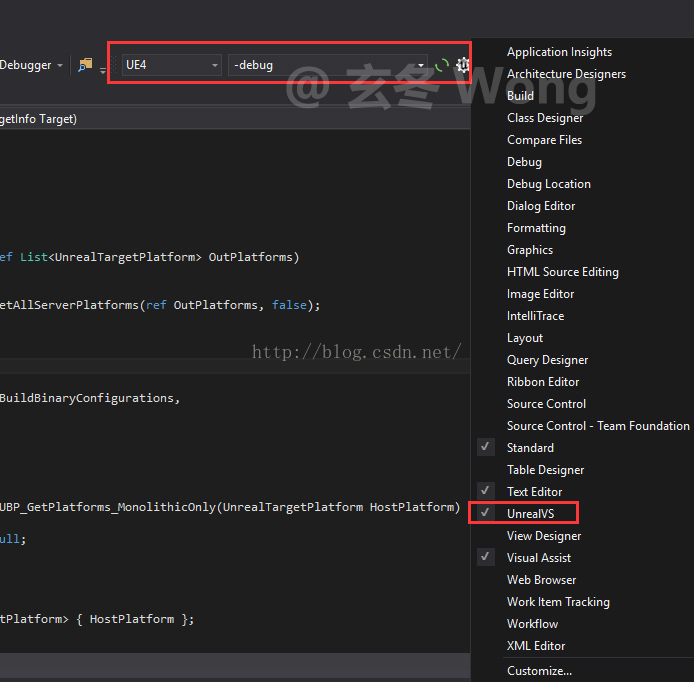Enable the View Designer toolbar
The height and width of the screenshot is (682, 694).
click(544, 536)
